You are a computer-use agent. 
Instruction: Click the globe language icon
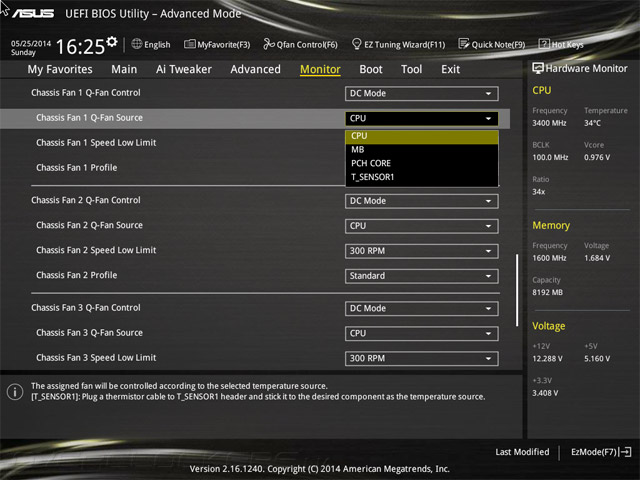137,44
